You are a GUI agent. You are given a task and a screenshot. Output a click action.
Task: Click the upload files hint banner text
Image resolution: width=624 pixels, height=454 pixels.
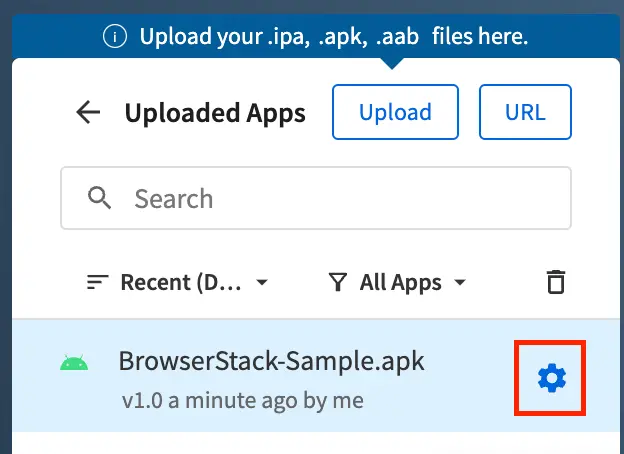(333, 38)
